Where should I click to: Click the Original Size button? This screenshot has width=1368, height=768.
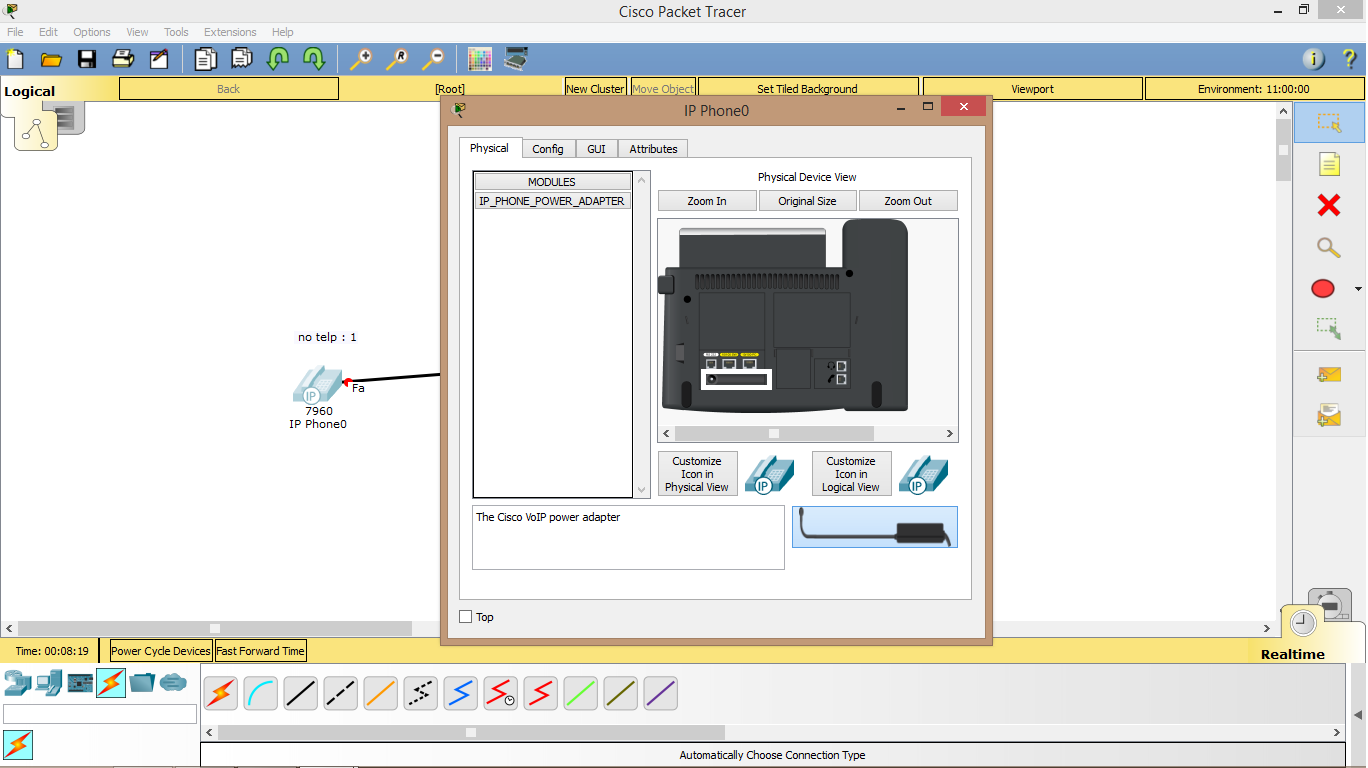807,201
